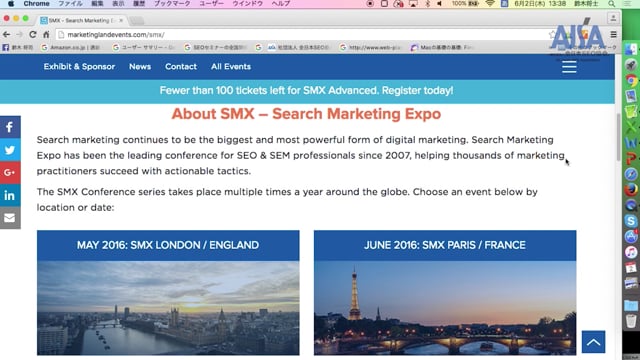This screenshot has height=360, width=640.
Task: Reload the page in Chrome
Action: [x=33, y=35]
